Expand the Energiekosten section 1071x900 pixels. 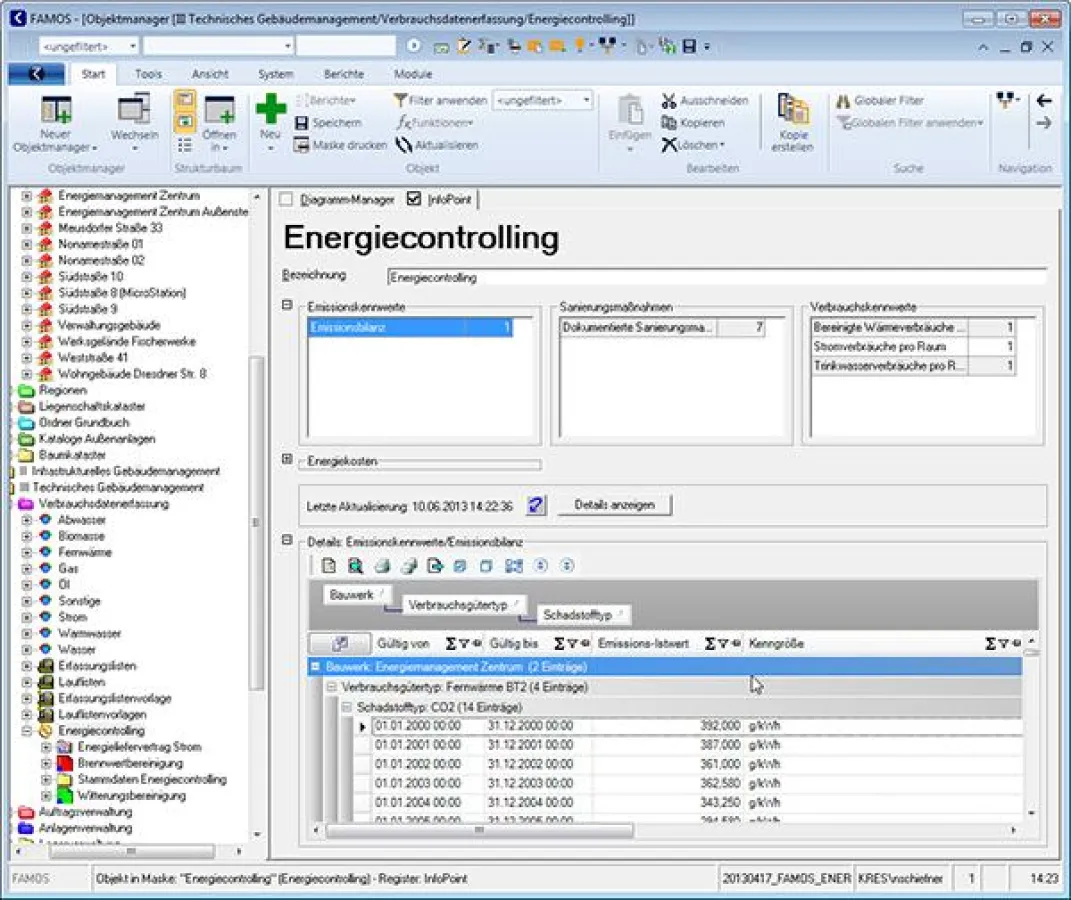click(288, 460)
